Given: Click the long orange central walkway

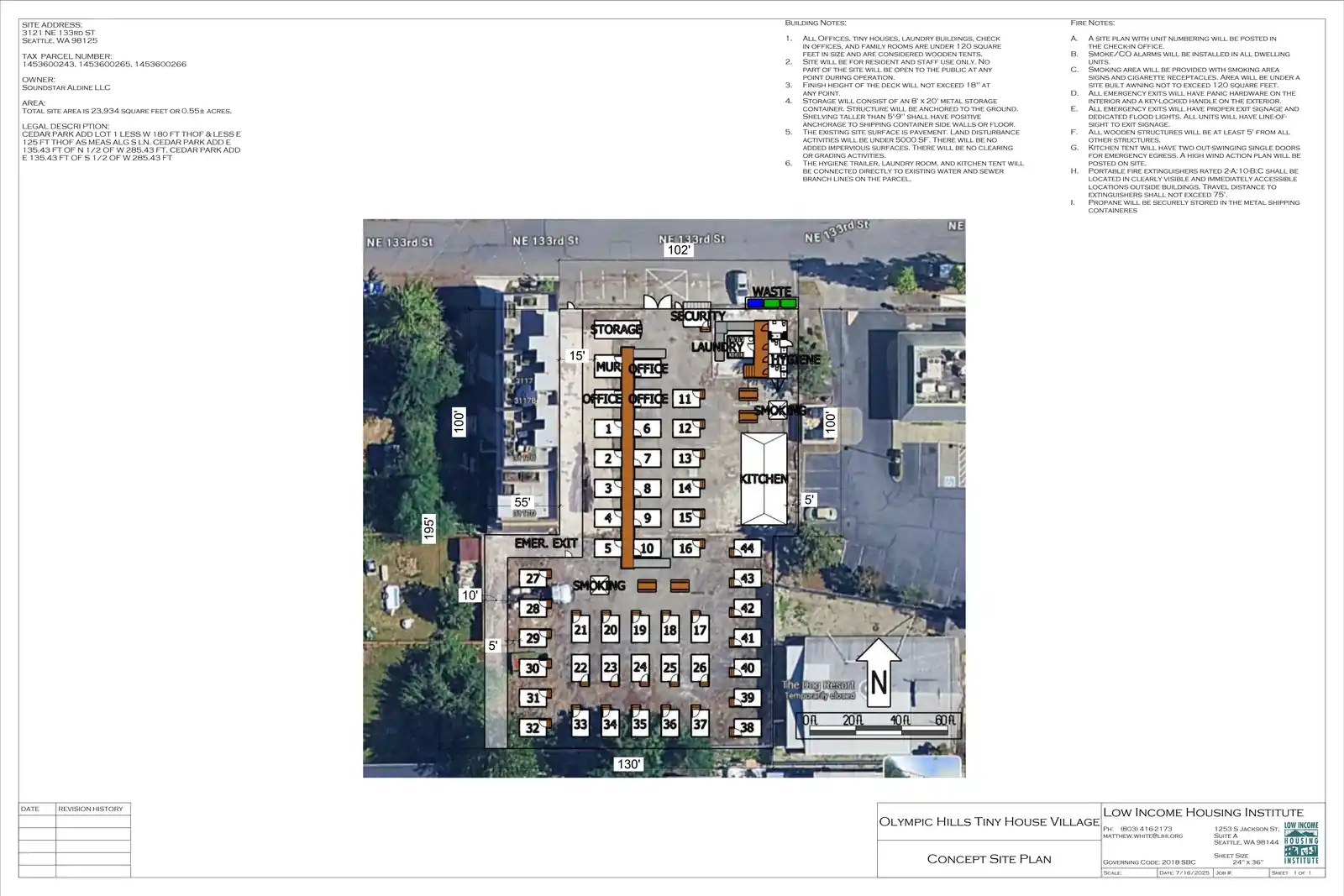Looking at the screenshot, I should point(627,456).
